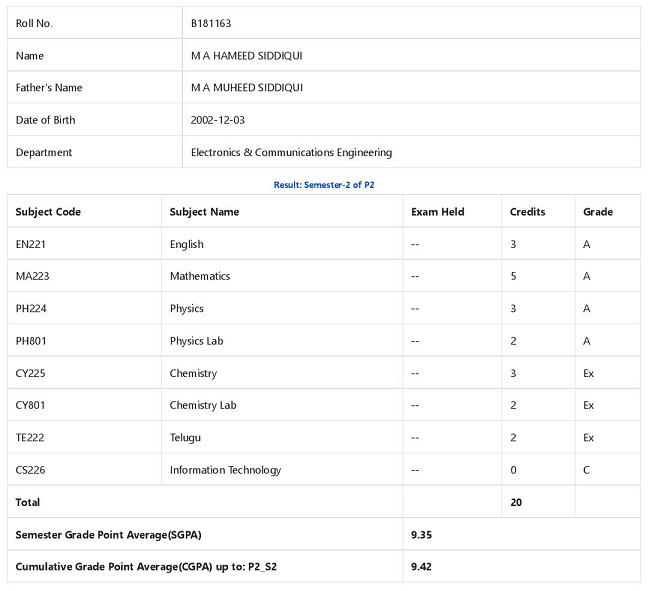This screenshot has width=652, height=591.
Task: Select the date of birth 2002-12-03
Action: 218,120
